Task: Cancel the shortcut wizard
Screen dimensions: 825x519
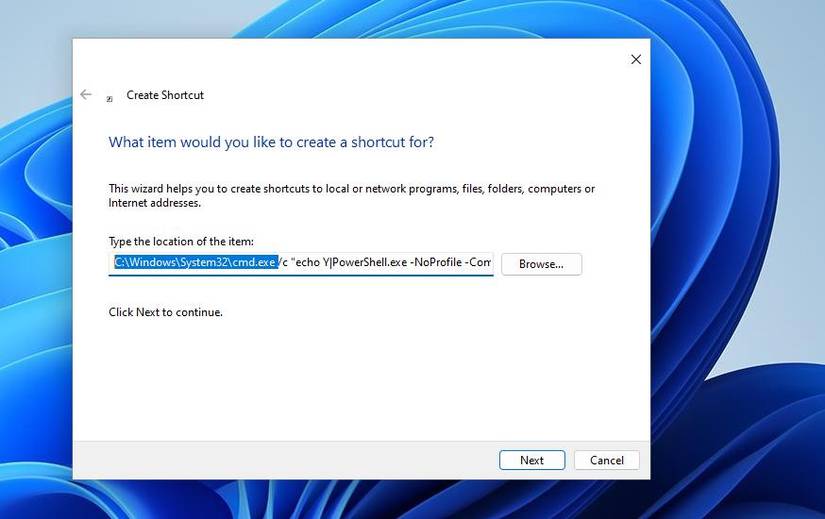Action: (x=607, y=460)
